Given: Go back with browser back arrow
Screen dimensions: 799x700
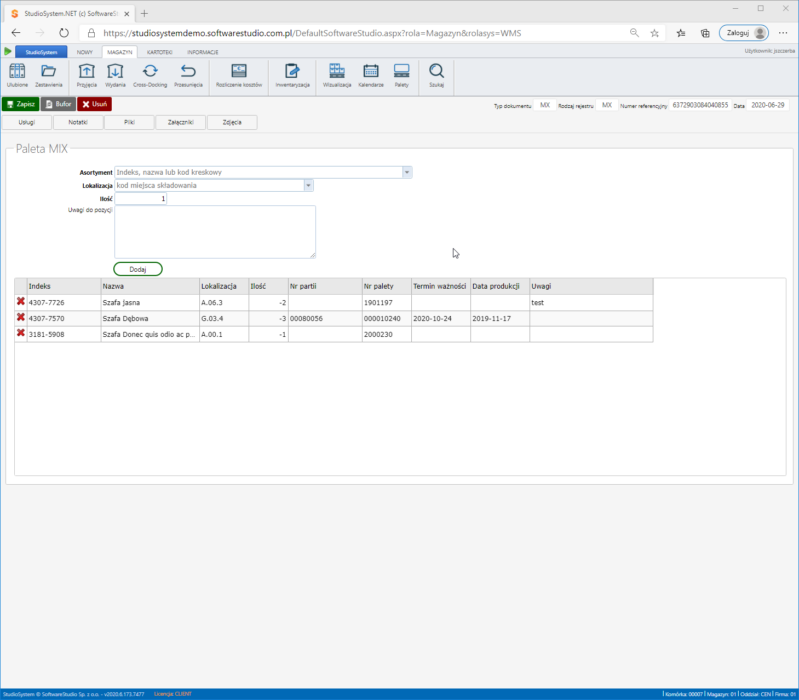Looking at the screenshot, I should coord(16,33).
